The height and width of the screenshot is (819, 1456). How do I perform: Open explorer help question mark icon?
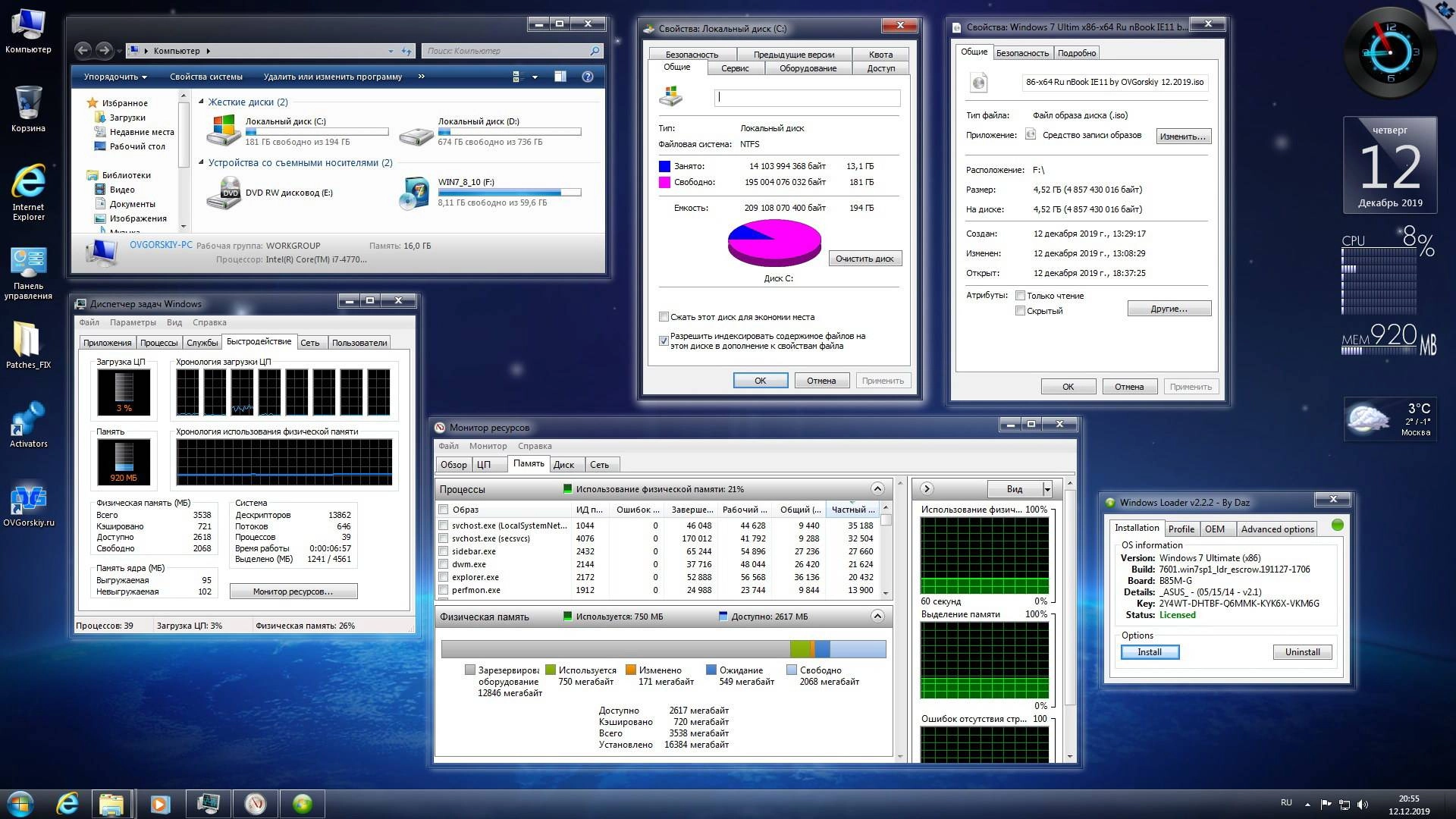click(x=587, y=77)
